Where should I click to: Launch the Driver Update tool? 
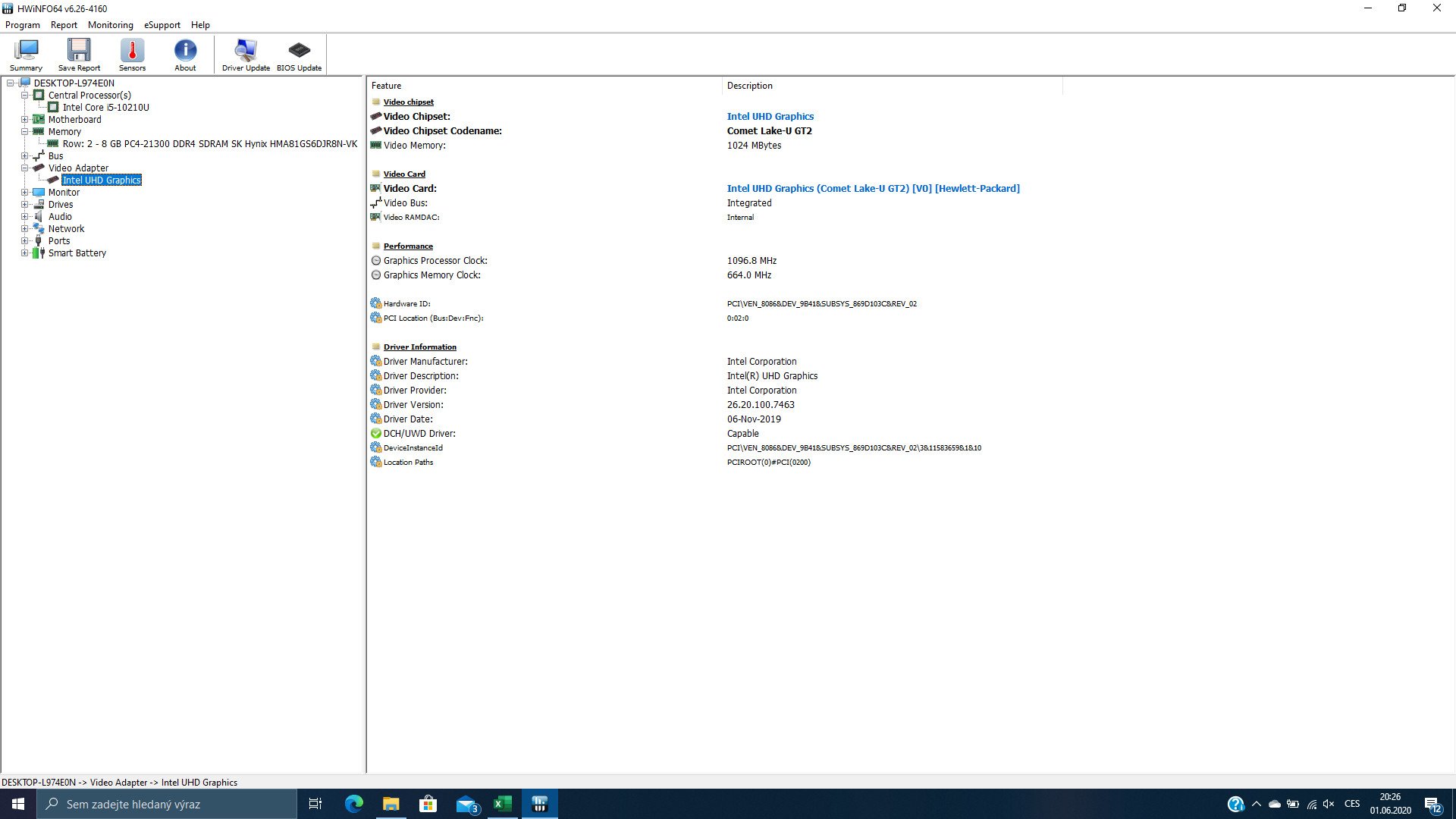click(x=246, y=55)
